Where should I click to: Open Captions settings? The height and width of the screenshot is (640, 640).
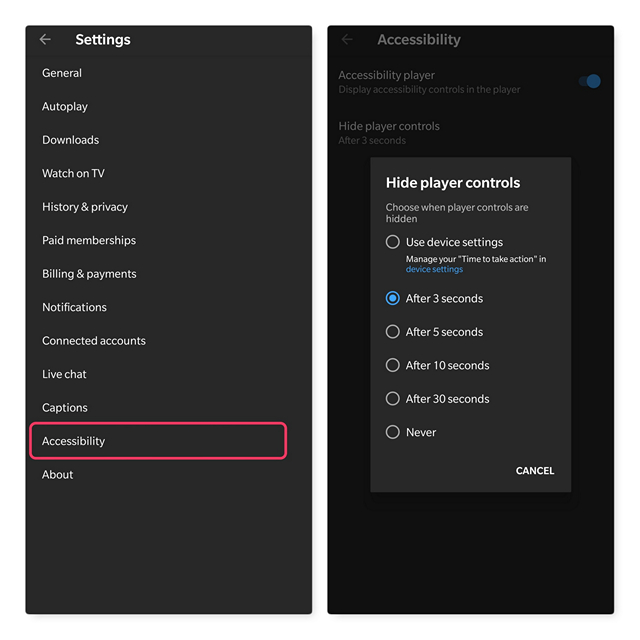65,408
